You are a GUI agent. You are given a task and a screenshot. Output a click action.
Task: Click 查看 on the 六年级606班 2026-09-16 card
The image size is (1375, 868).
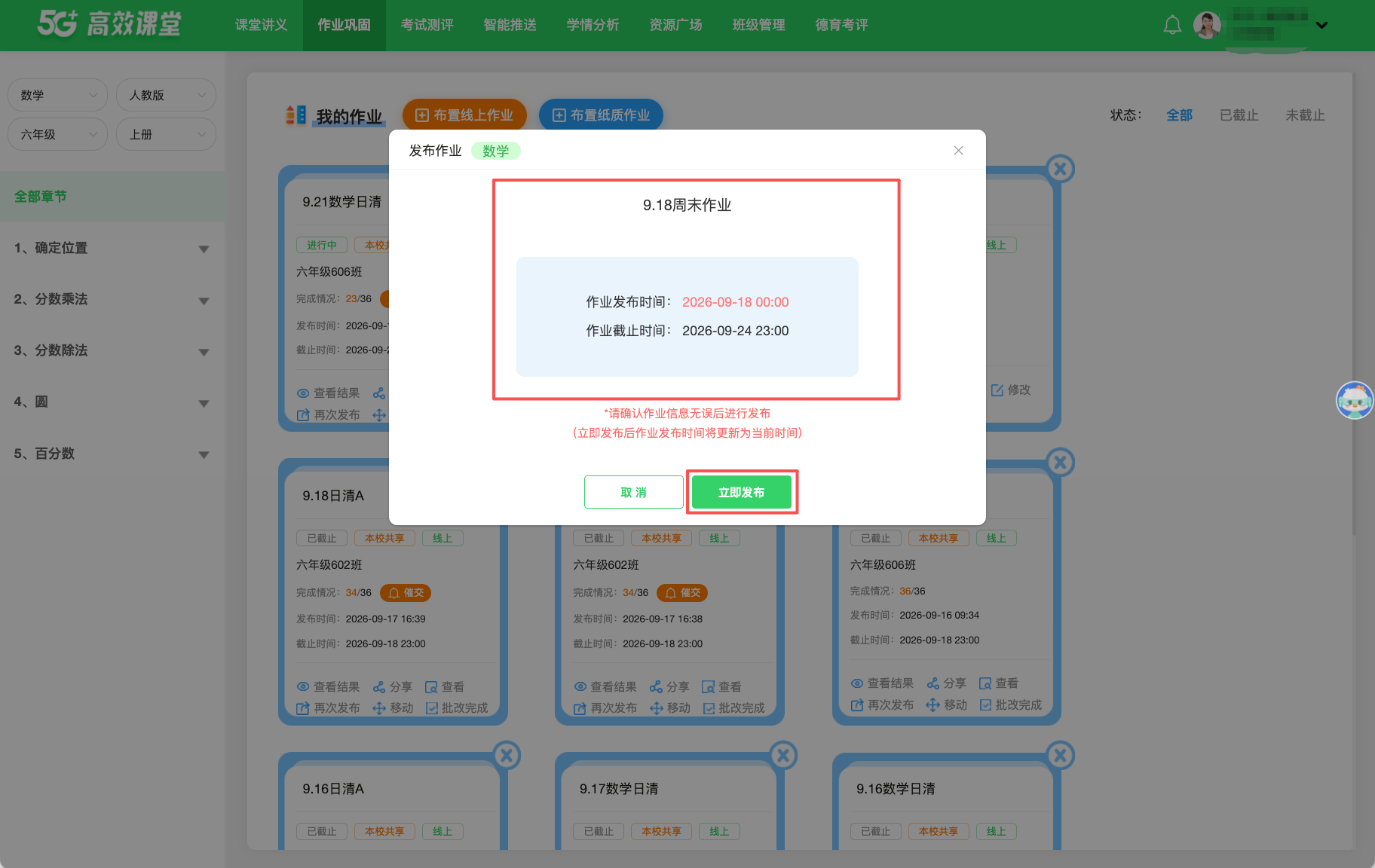tap(999, 683)
